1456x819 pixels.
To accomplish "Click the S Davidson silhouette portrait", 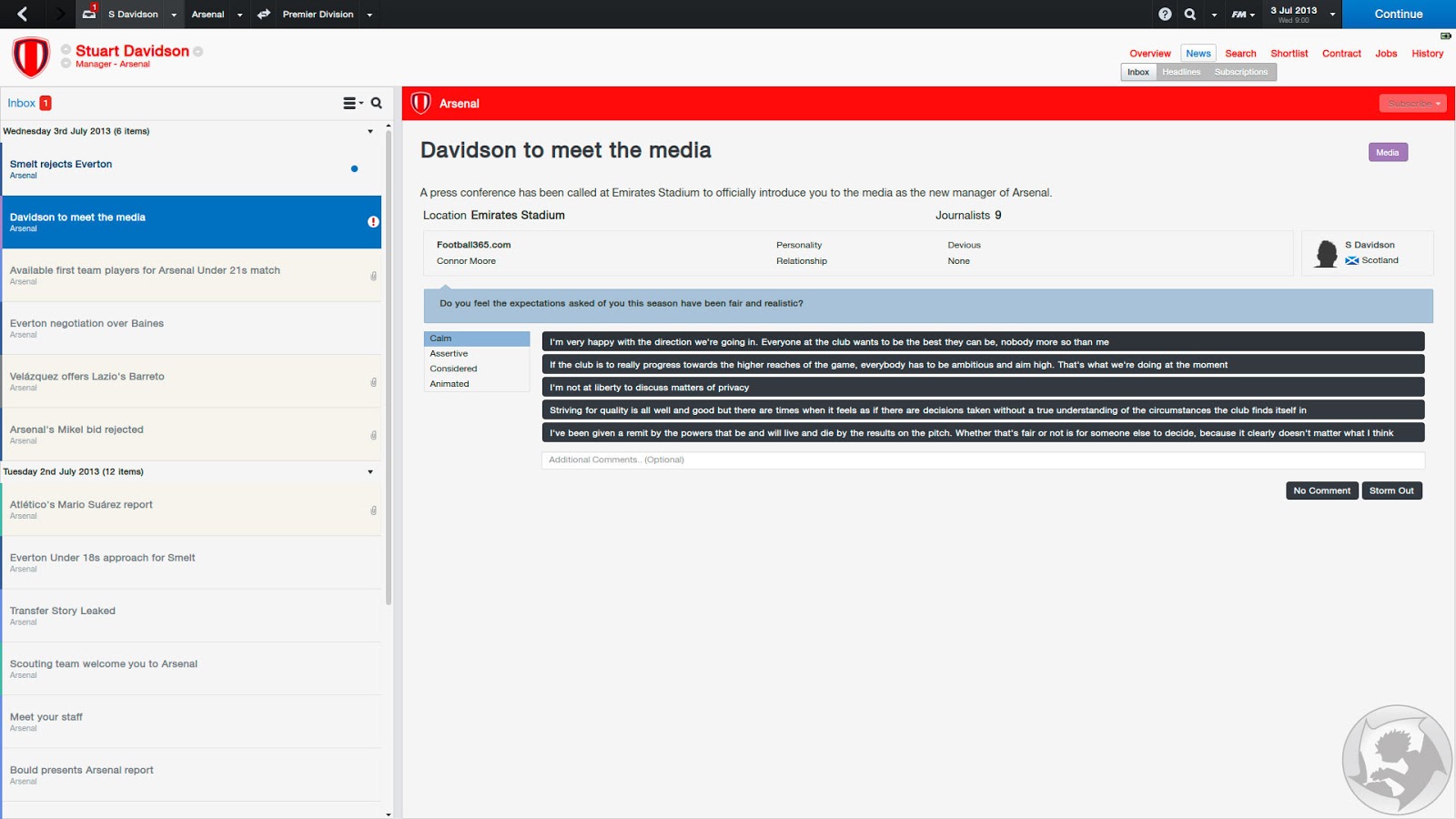I will [1327, 253].
